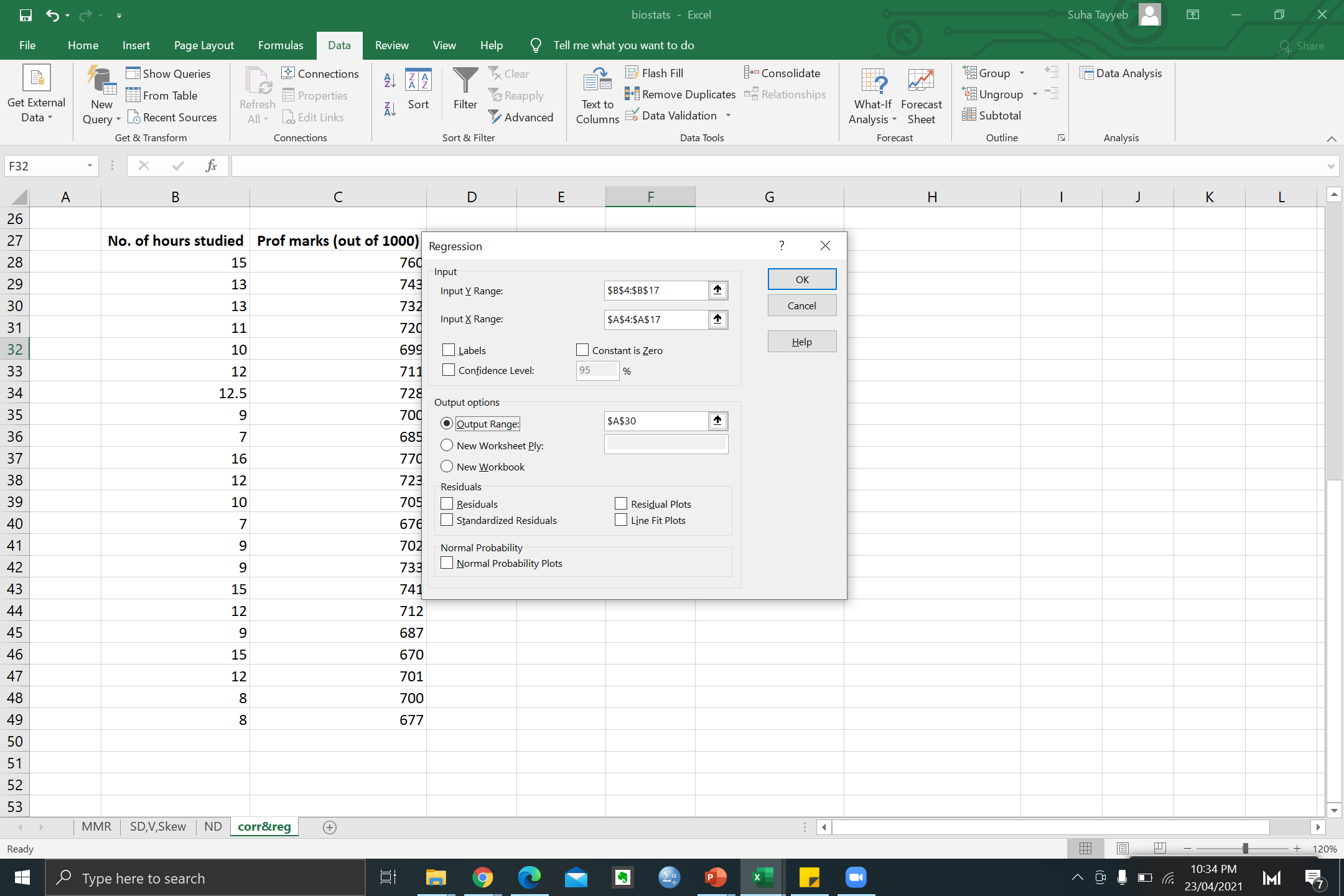The width and height of the screenshot is (1344, 896).
Task: Toggle the Residuals checkbox in dialog
Action: pos(447,503)
